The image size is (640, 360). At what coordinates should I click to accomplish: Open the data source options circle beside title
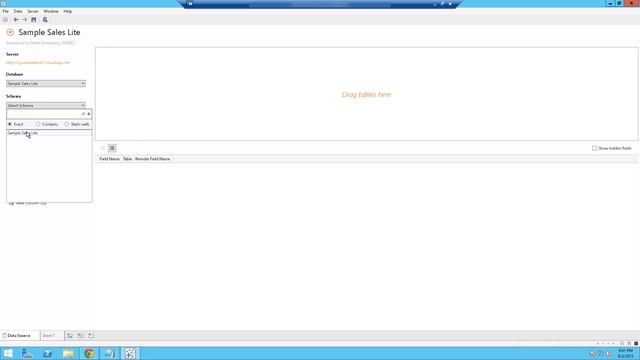click(10, 32)
